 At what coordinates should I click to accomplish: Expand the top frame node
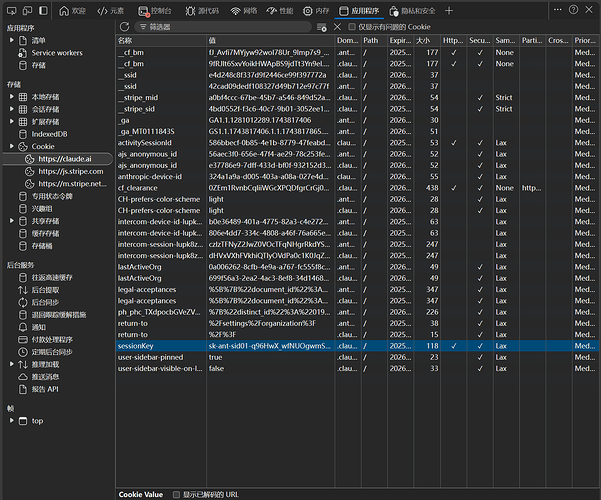(11, 420)
